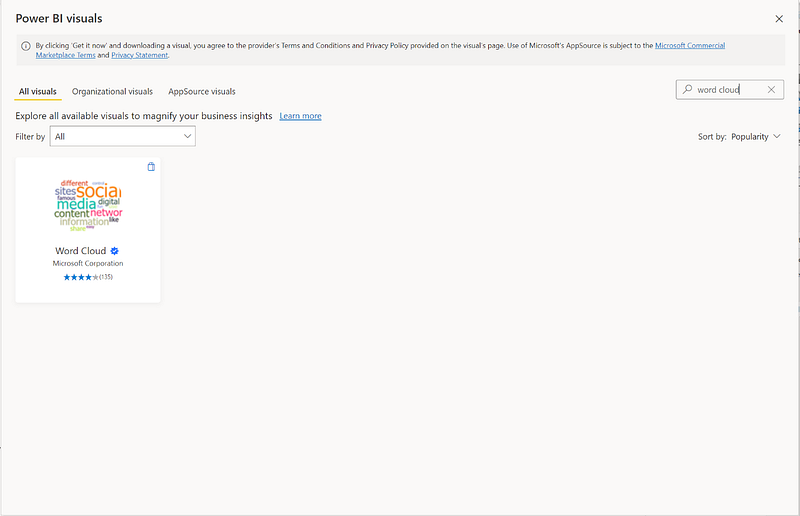Click the star rating with 135 reviews
The width and height of the screenshot is (800, 516).
[88, 277]
